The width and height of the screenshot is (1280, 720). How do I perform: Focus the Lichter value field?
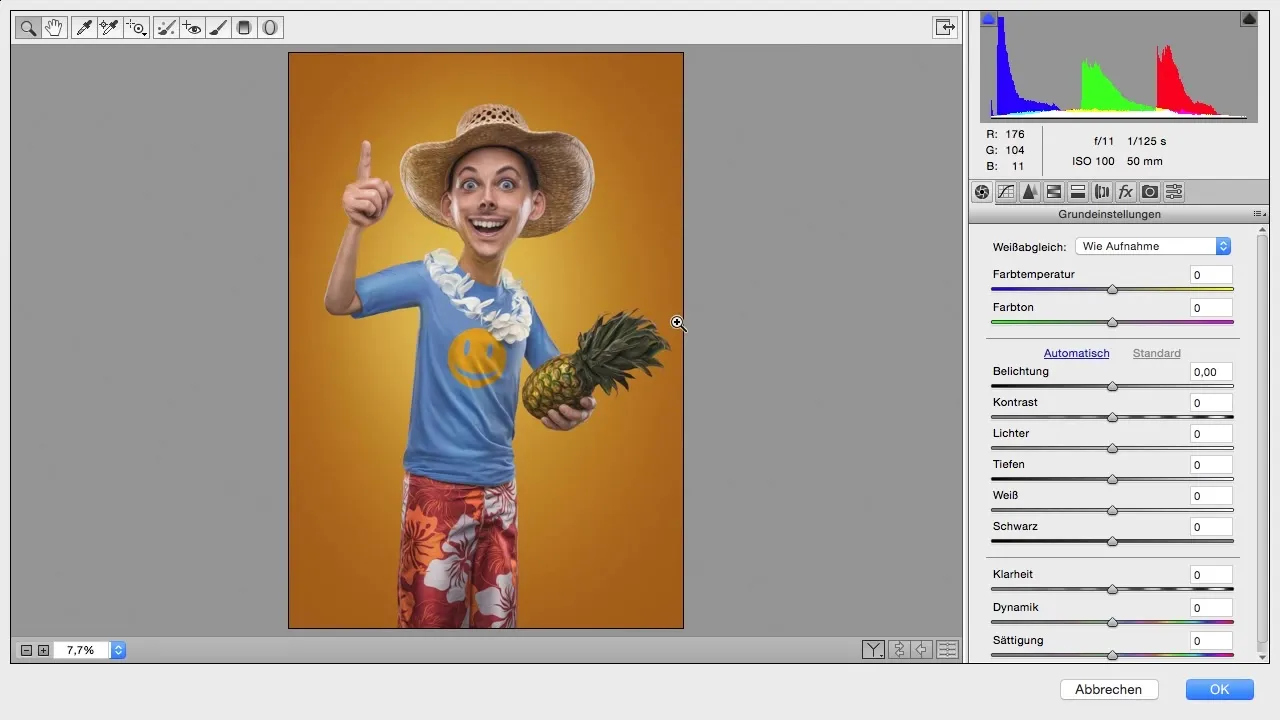click(x=1211, y=434)
